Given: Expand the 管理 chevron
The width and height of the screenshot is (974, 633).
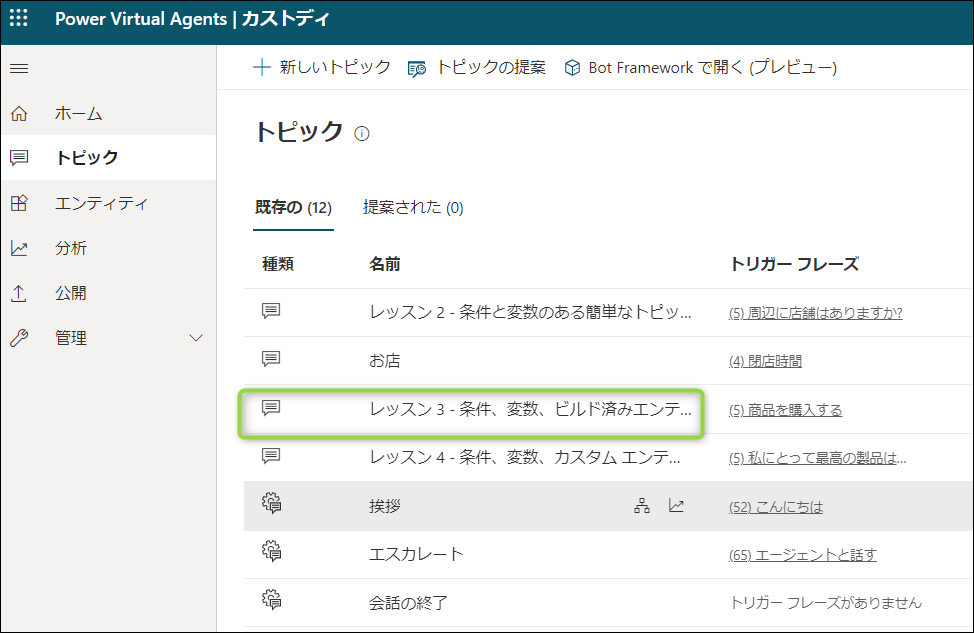Looking at the screenshot, I should 196,338.
